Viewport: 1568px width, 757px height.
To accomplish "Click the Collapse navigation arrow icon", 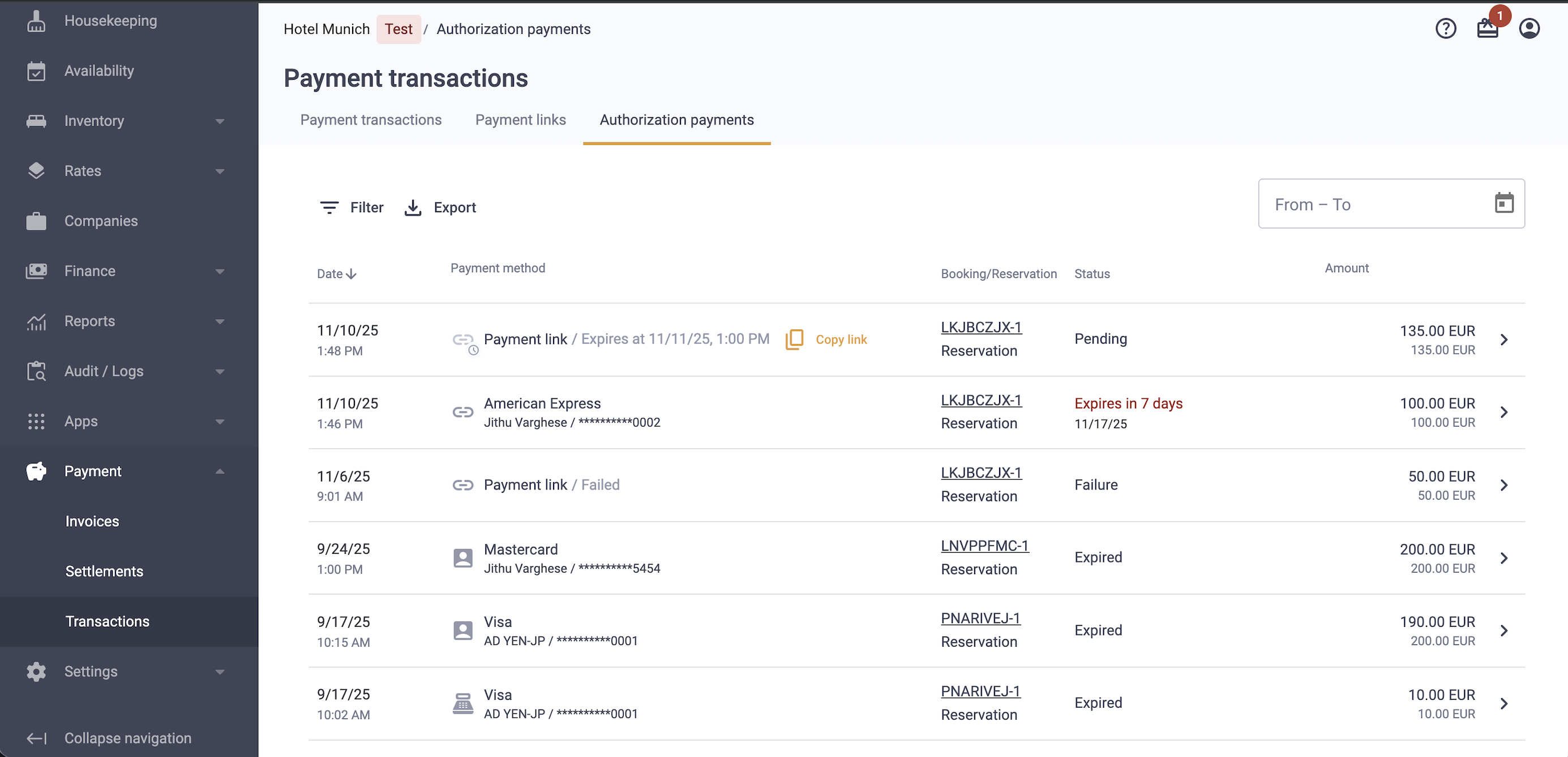I will [x=36, y=738].
